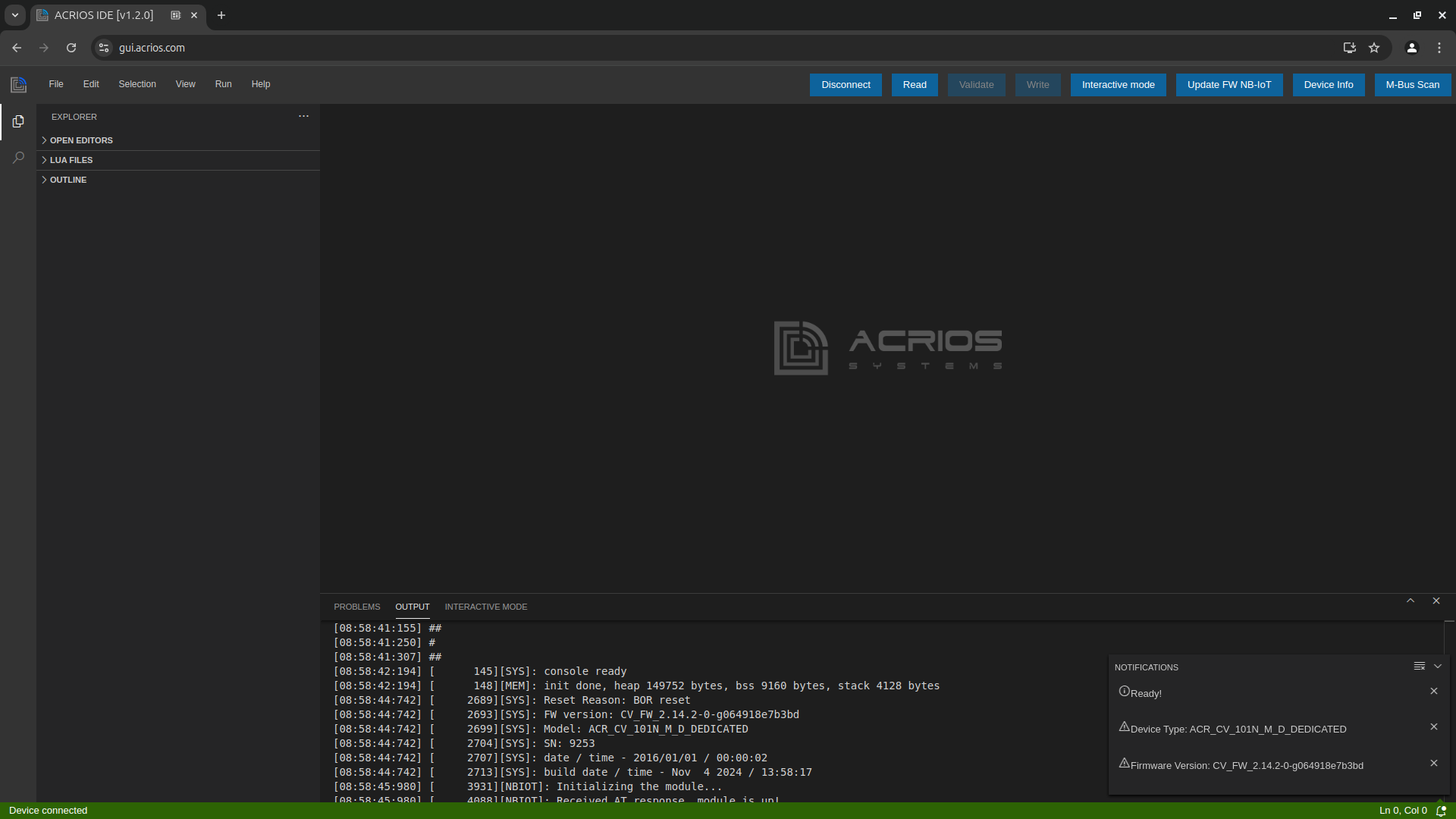
Task: Click the Device Info button
Action: pos(1329,85)
